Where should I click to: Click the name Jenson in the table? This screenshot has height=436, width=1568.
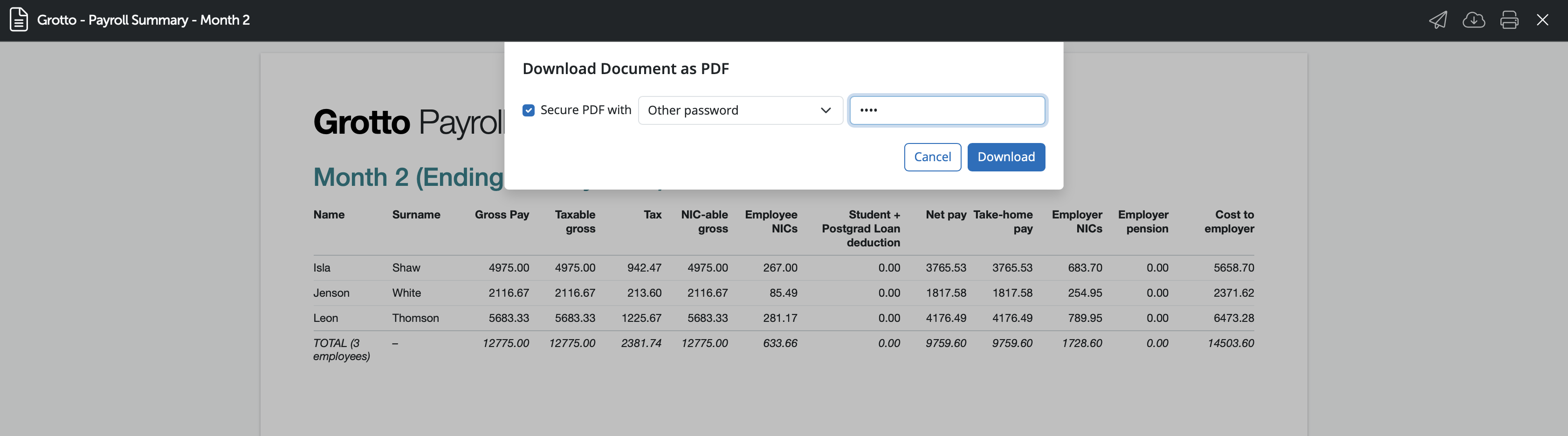[331, 293]
